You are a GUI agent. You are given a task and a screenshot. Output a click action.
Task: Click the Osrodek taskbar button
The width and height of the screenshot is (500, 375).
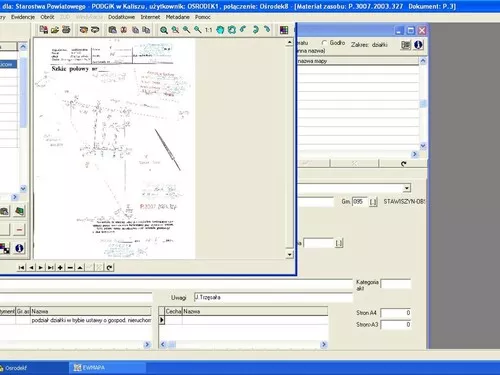tap(33, 368)
